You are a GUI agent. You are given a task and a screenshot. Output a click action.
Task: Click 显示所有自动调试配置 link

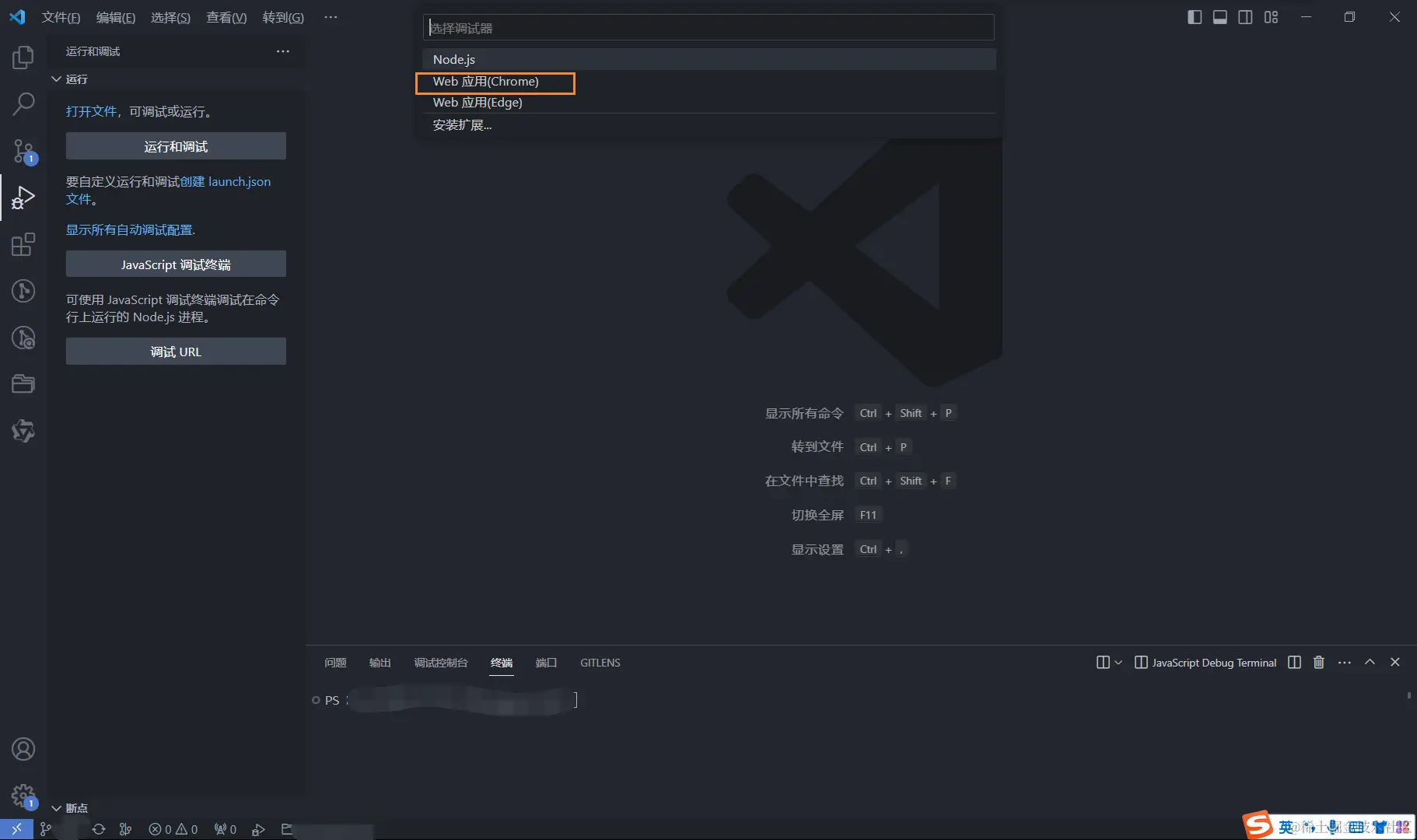(129, 229)
